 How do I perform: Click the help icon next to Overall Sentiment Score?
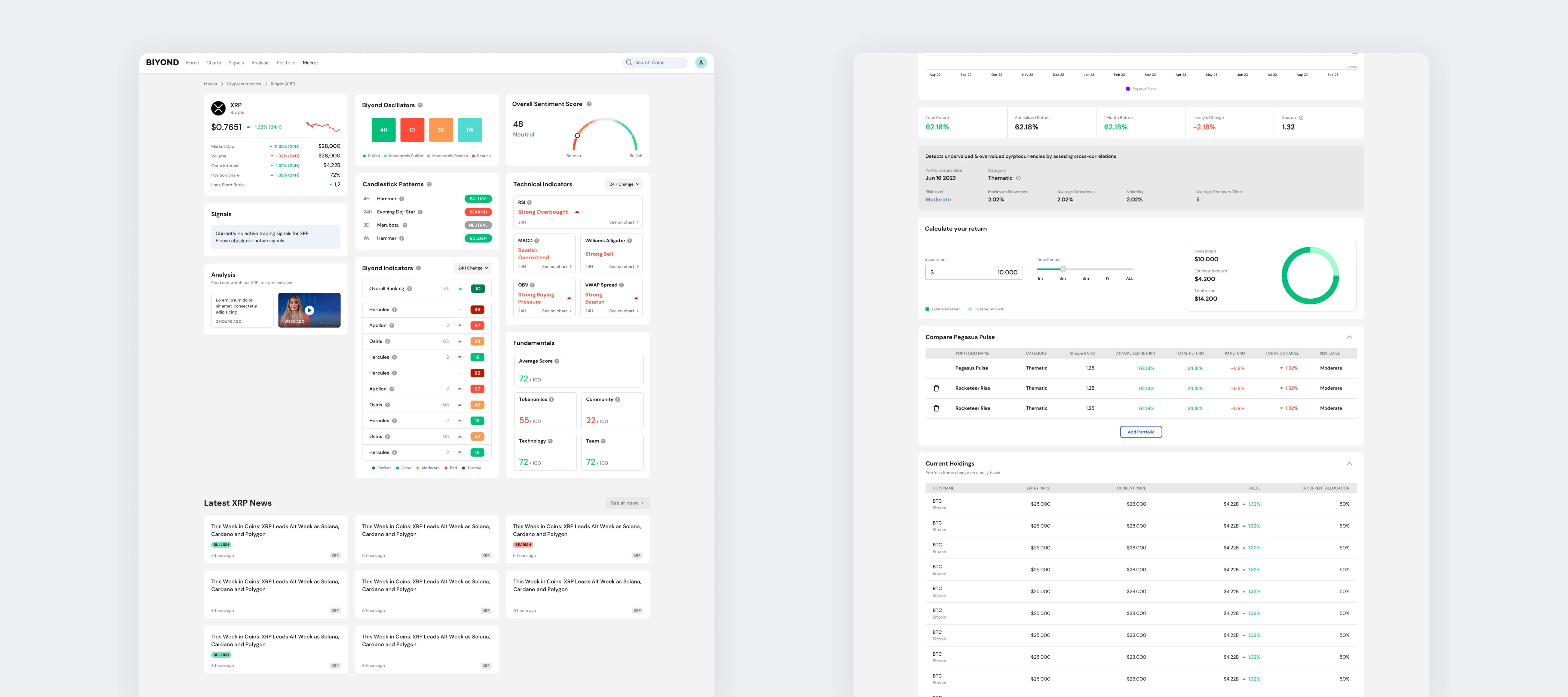pyautogui.click(x=589, y=104)
